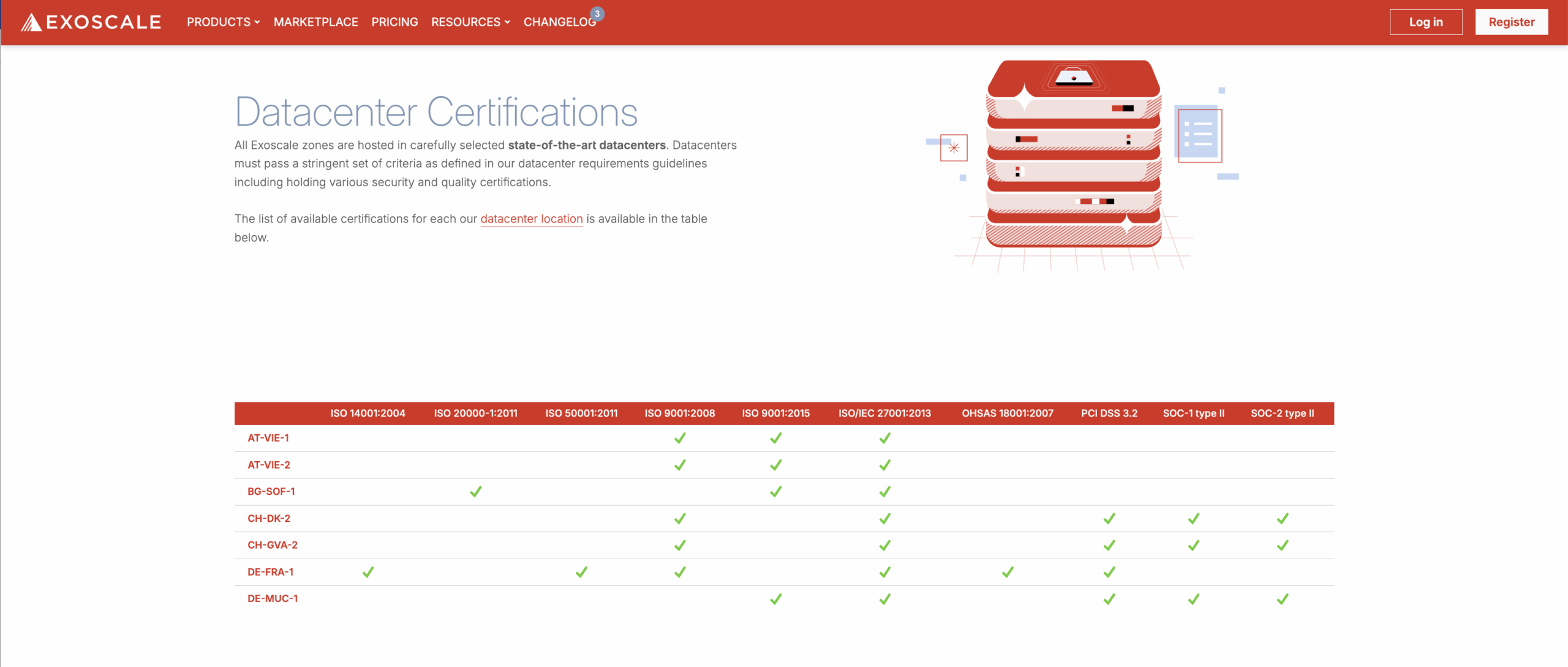Screen dimensions: 1568x667
Task: Select the CH-GVA-2 zone row label
Action: [x=273, y=545]
